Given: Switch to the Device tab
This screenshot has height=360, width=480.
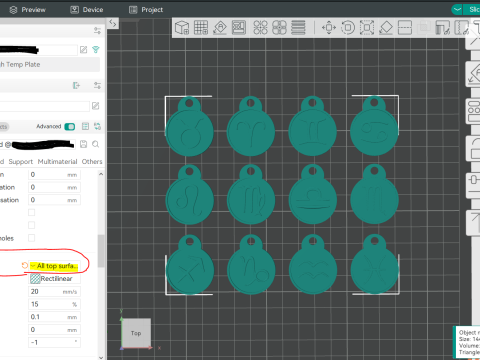Looking at the screenshot, I should pos(87,10).
